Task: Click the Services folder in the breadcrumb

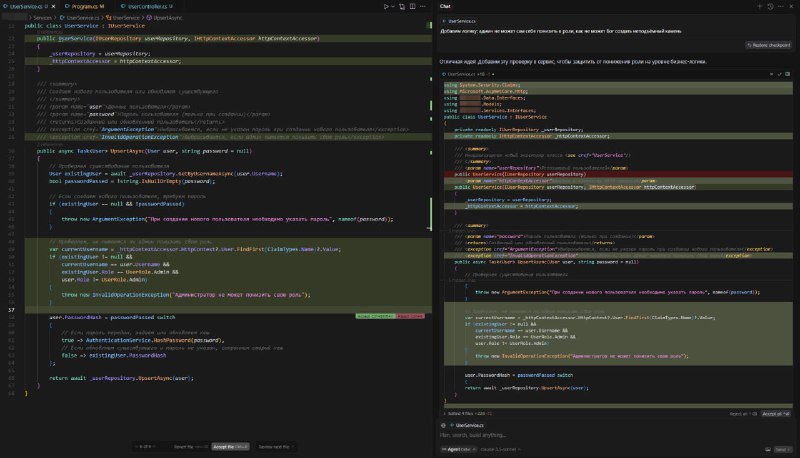Action: [43, 18]
